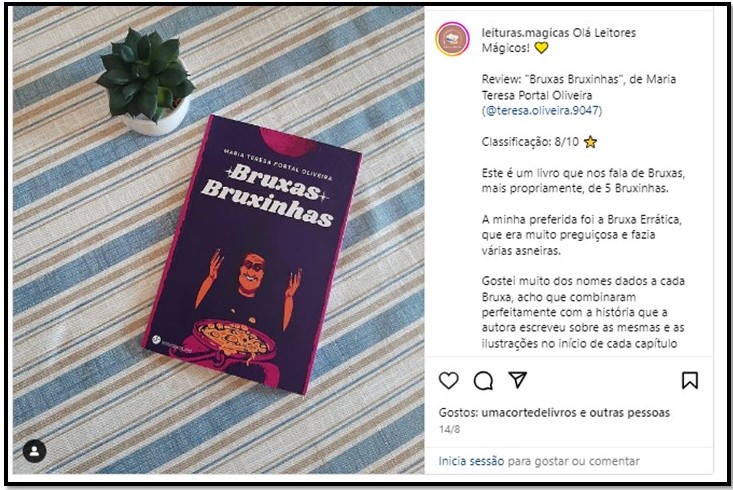Click the 14/8 post date
733x490 pixels.
click(x=449, y=429)
